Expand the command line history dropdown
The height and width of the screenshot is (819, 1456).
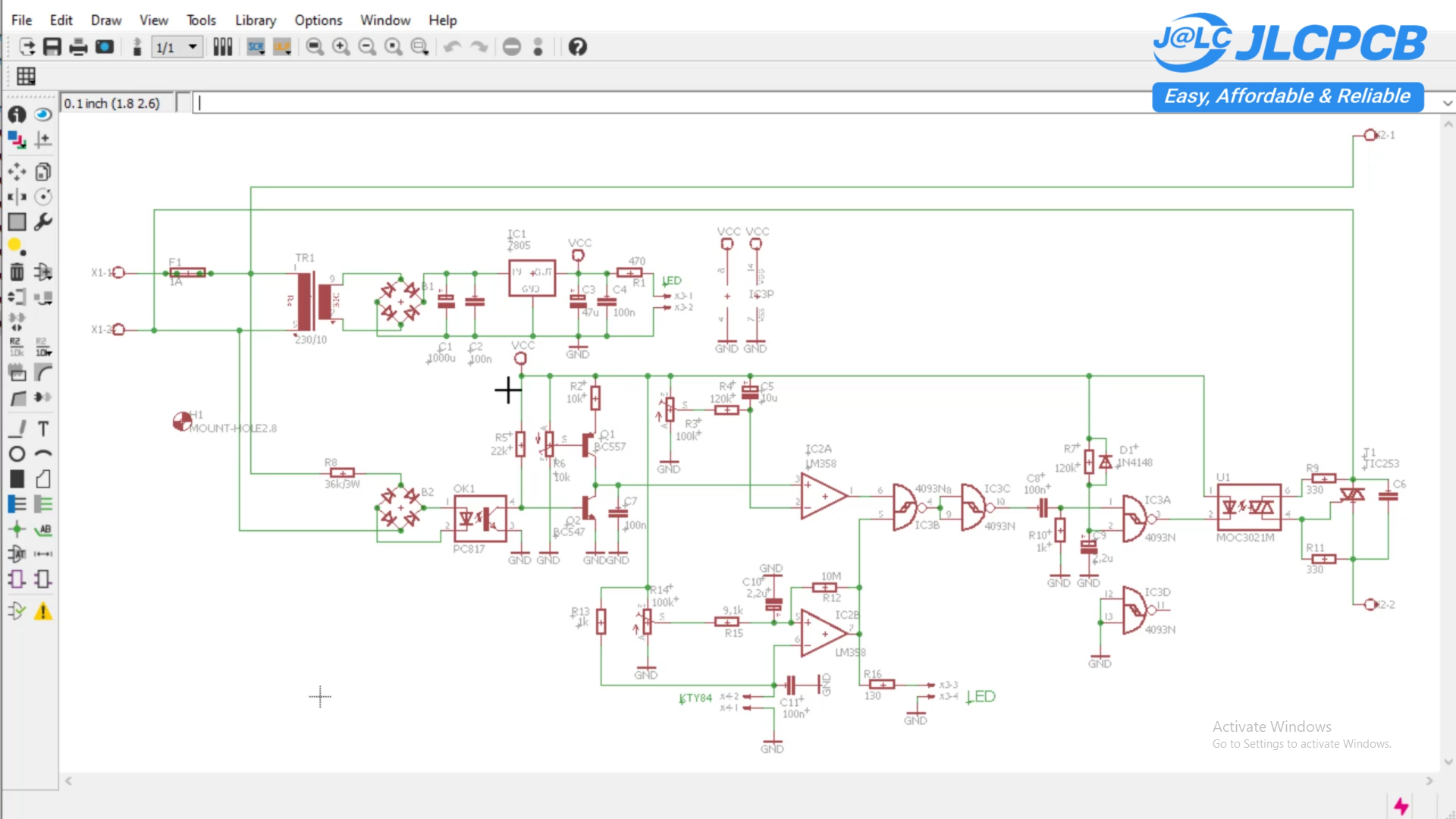[x=1447, y=103]
